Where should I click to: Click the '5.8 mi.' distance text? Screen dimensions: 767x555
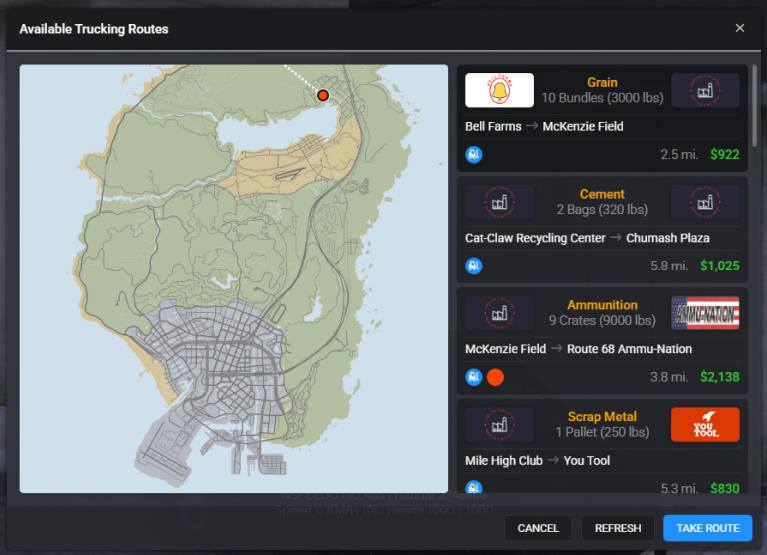tap(669, 266)
